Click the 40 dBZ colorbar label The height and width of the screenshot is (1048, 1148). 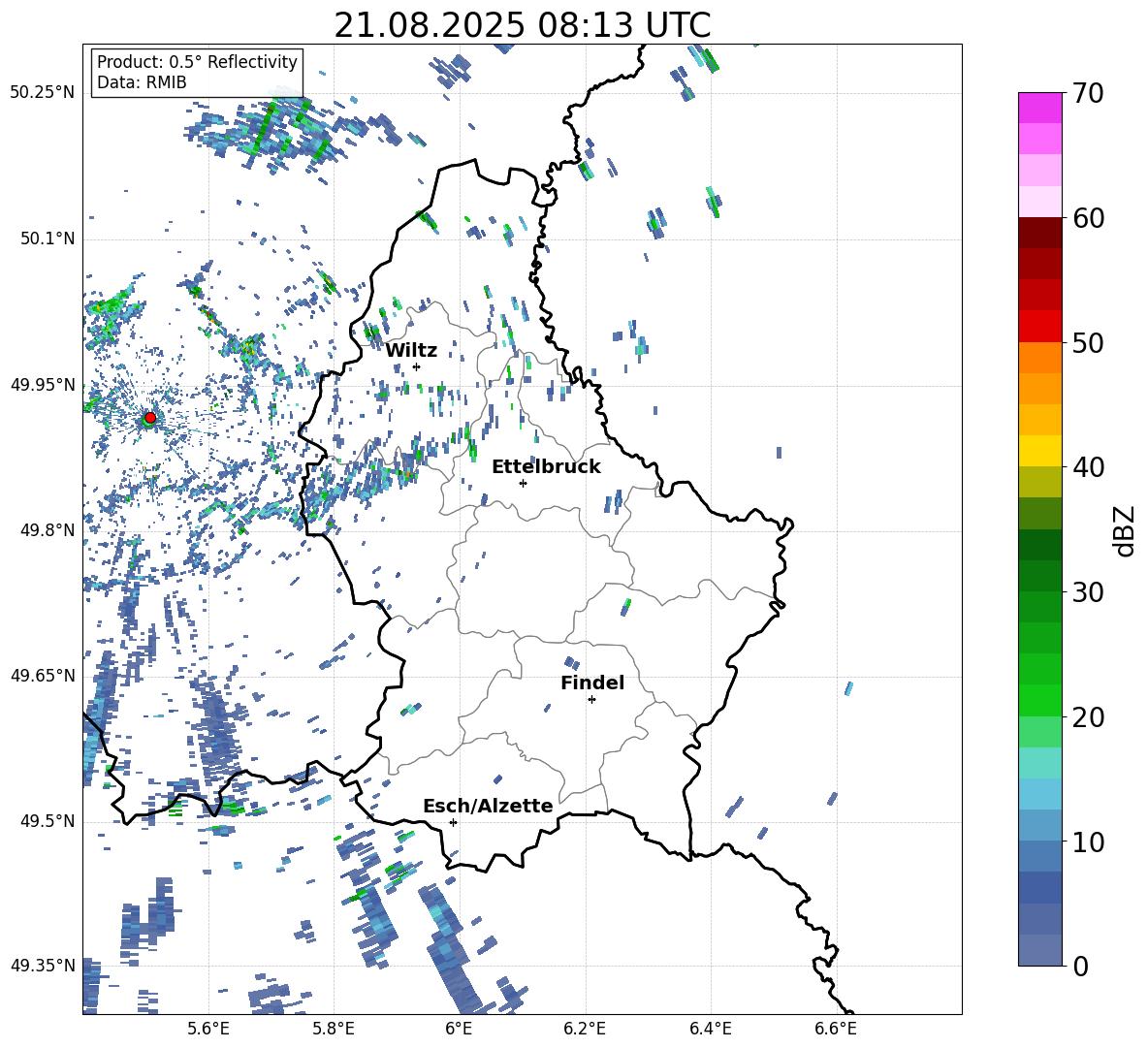(x=1089, y=467)
